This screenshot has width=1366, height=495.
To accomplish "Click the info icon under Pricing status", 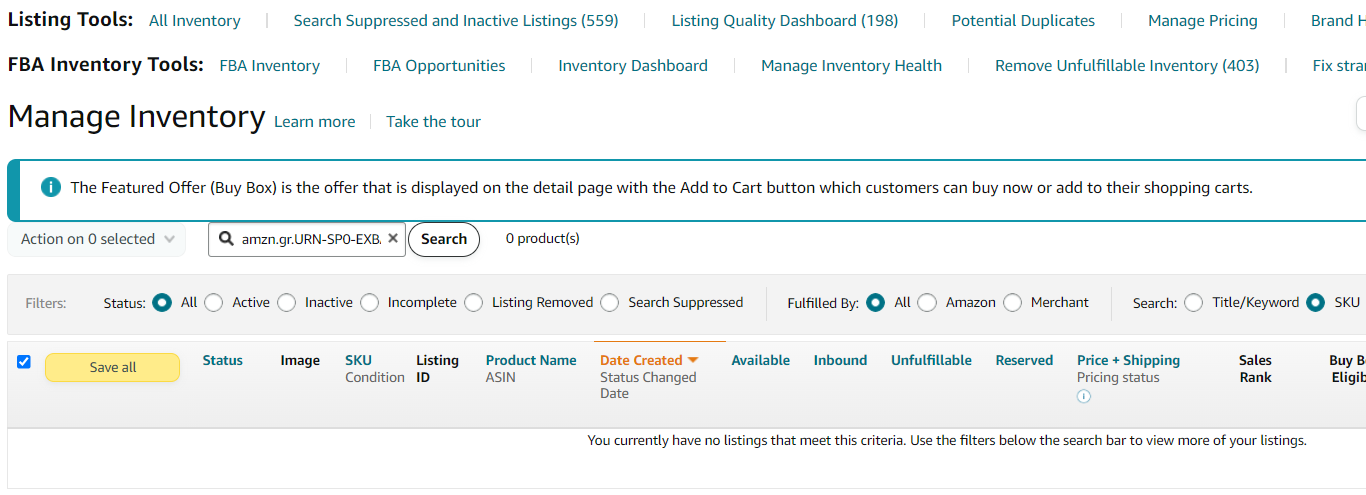I will (x=1084, y=396).
